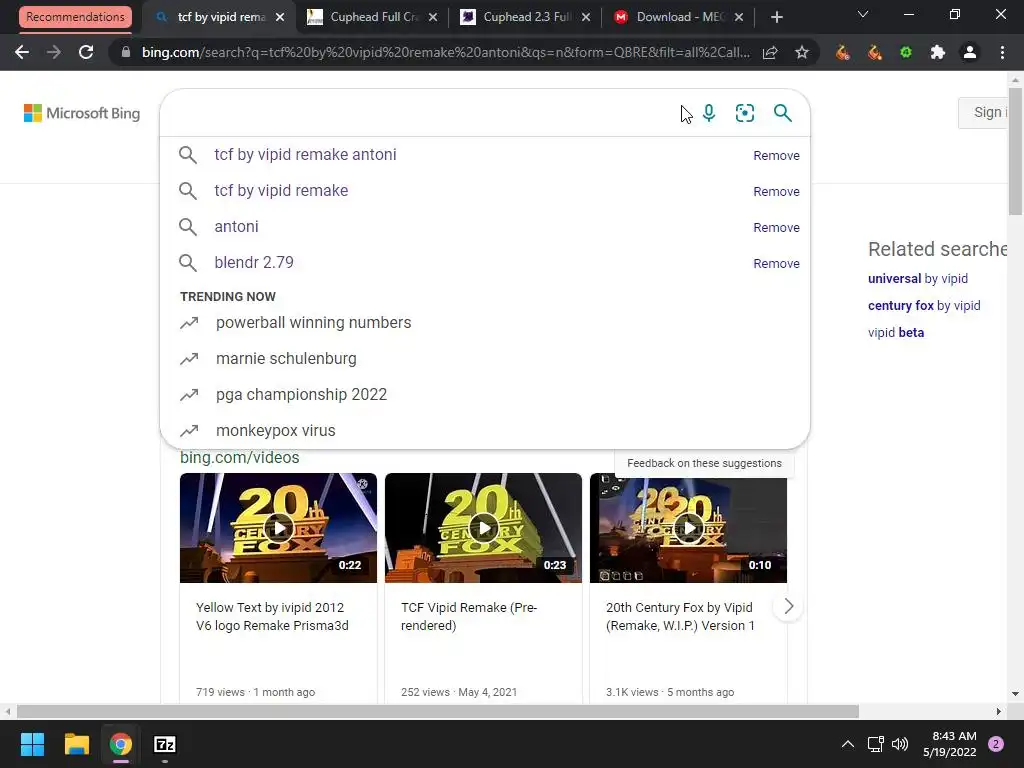Open the taskbar clock and date
This screenshot has width=1024, height=768.
pyautogui.click(x=950, y=744)
